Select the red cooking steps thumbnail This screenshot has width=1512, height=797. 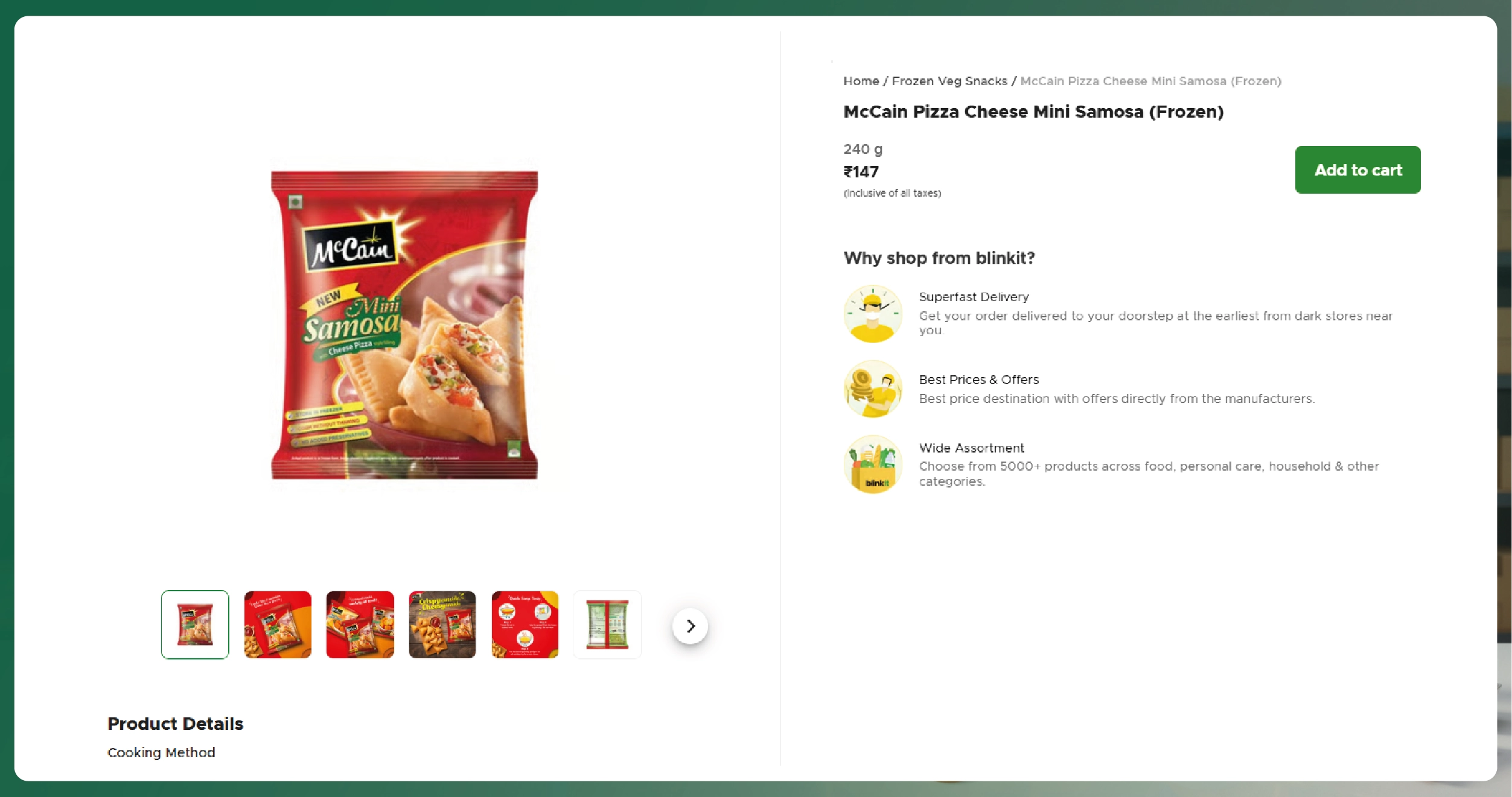point(525,624)
